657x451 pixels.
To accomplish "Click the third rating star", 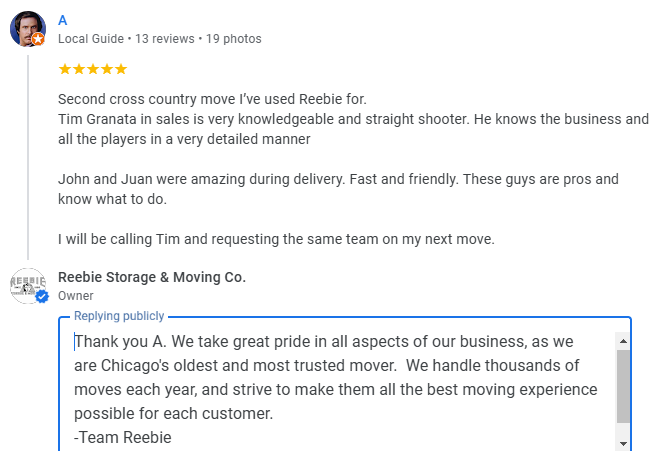I will tap(93, 69).
